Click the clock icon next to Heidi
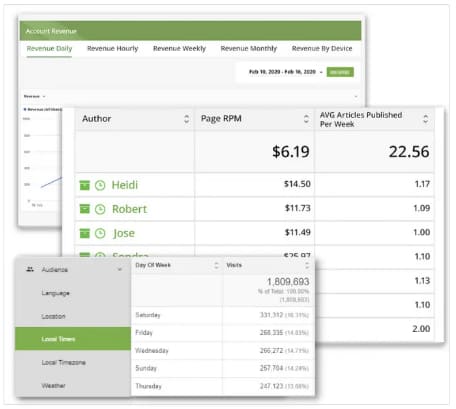Image resolution: width=456 pixels, height=409 pixels. pos(100,185)
